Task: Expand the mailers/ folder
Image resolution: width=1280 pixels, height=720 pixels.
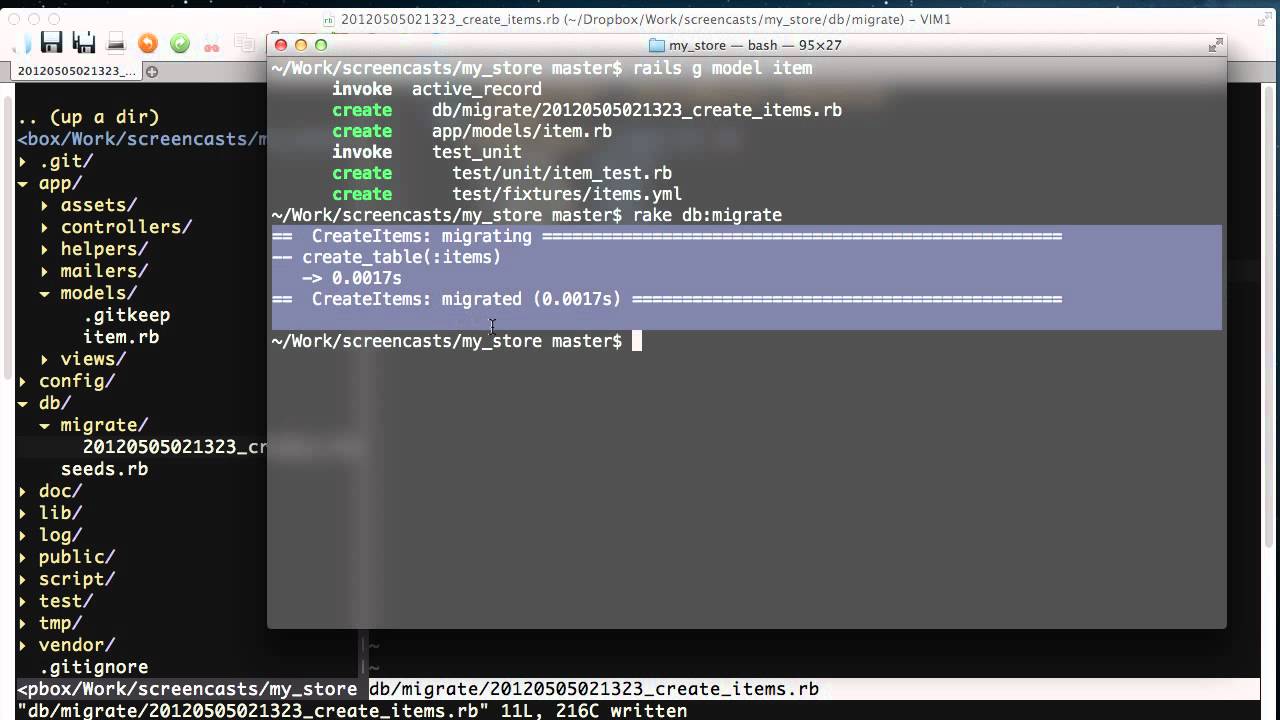Action: tap(46, 271)
